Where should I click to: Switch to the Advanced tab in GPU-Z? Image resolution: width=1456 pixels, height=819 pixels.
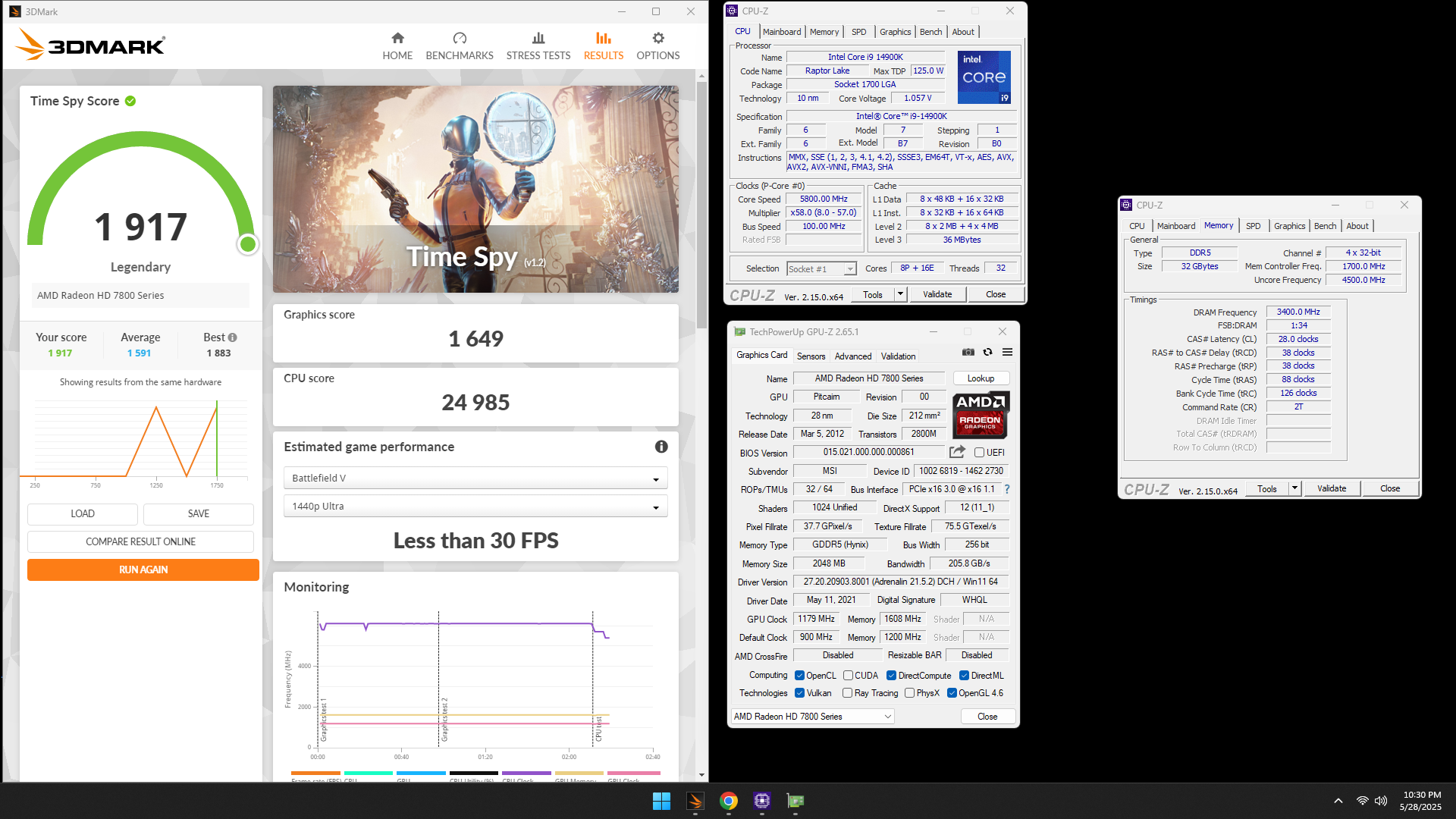click(x=853, y=356)
